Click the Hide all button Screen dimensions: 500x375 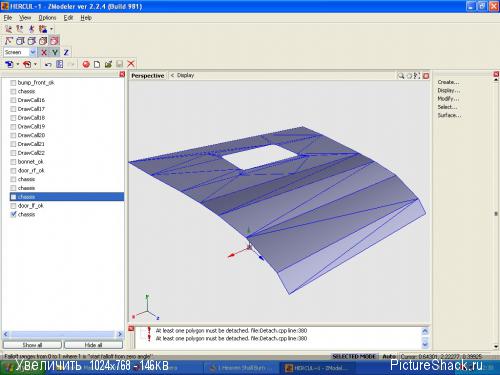pyautogui.click(x=93, y=345)
